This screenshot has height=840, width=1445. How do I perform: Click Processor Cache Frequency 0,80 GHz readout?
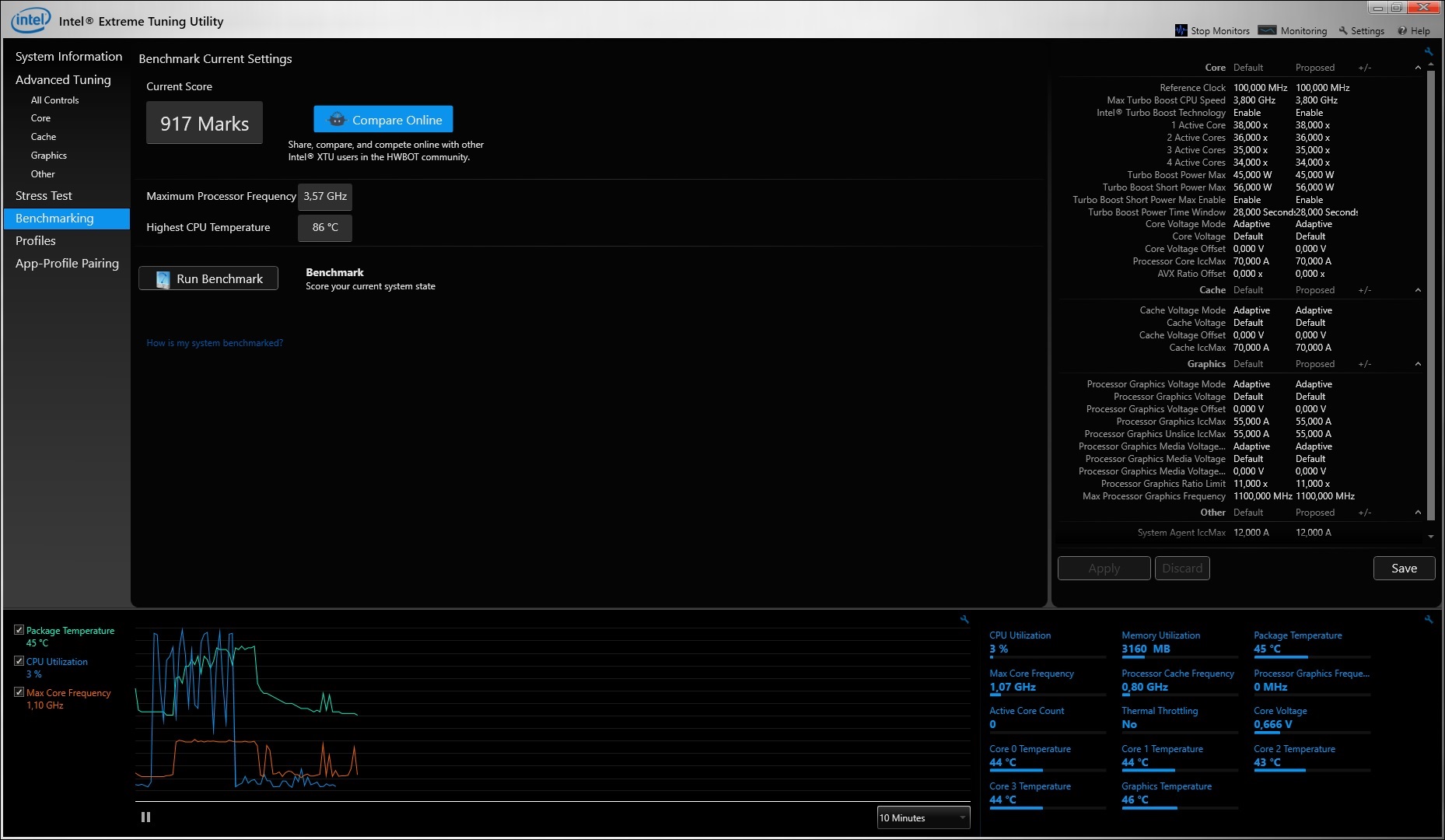point(1178,681)
